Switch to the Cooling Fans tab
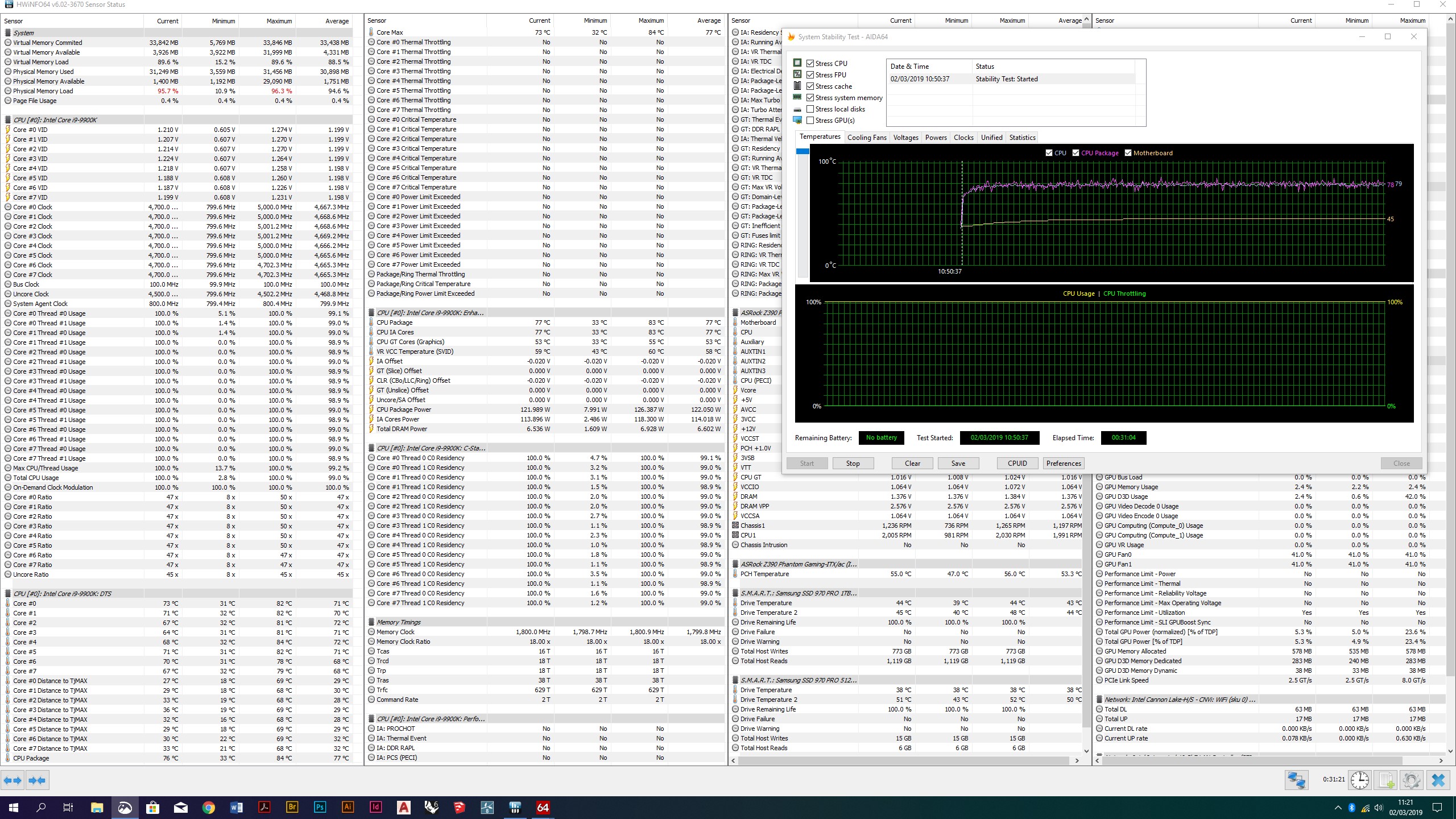This screenshot has height=819, width=1456. 866,138
